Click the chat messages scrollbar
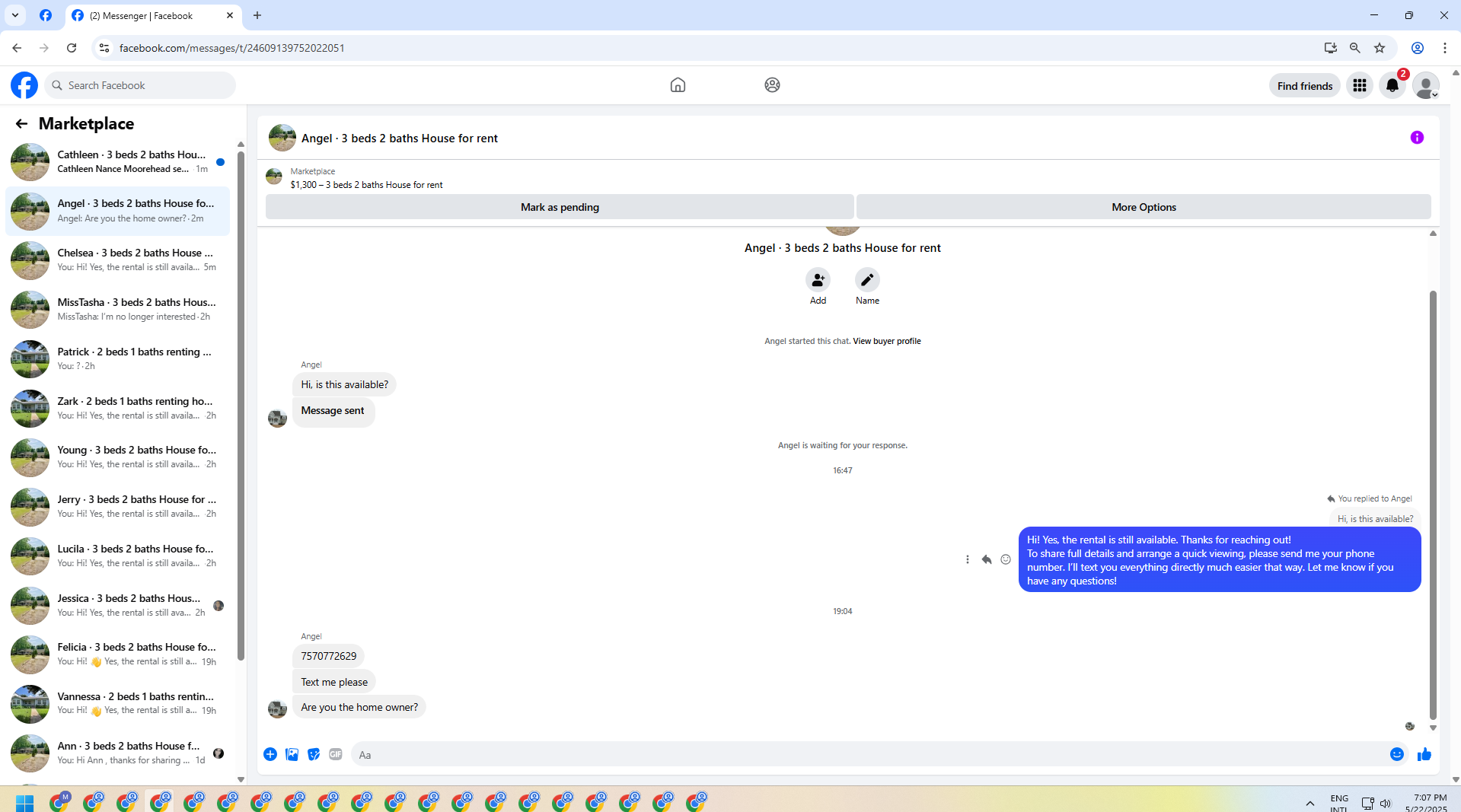Screen dimensions: 1461x812 (x=1433, y=505)
